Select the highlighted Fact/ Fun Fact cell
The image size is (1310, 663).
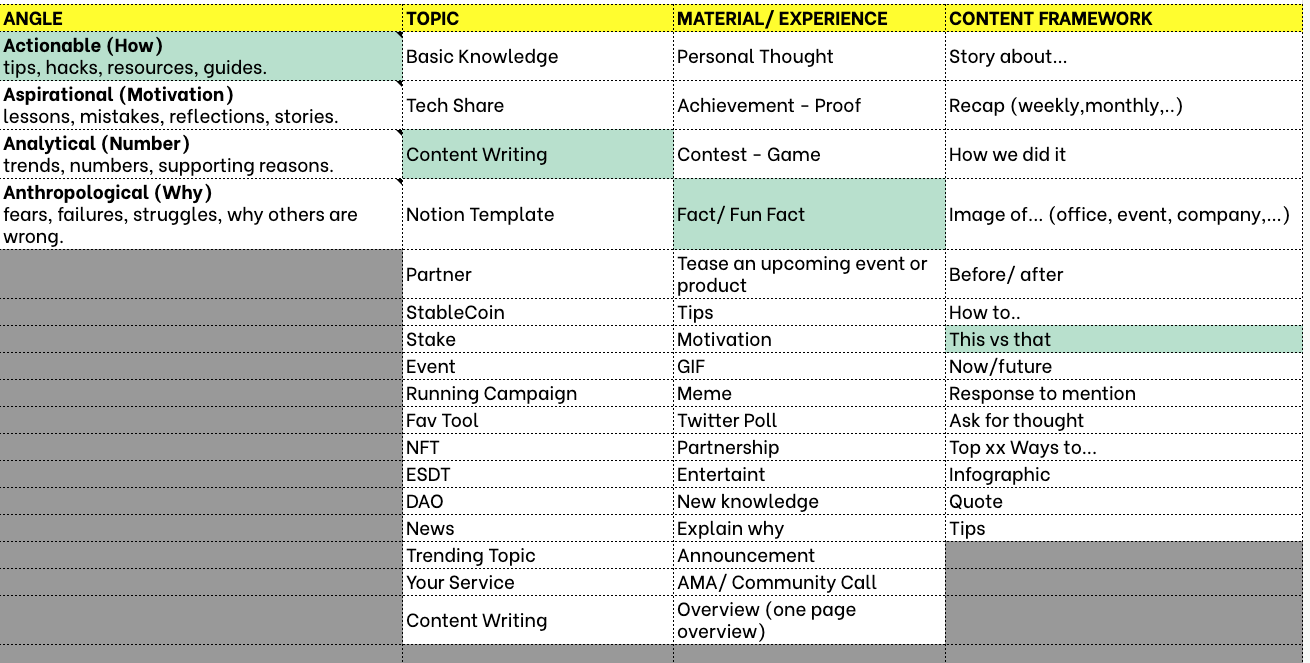pyautogui.click(x=808, y=214)
